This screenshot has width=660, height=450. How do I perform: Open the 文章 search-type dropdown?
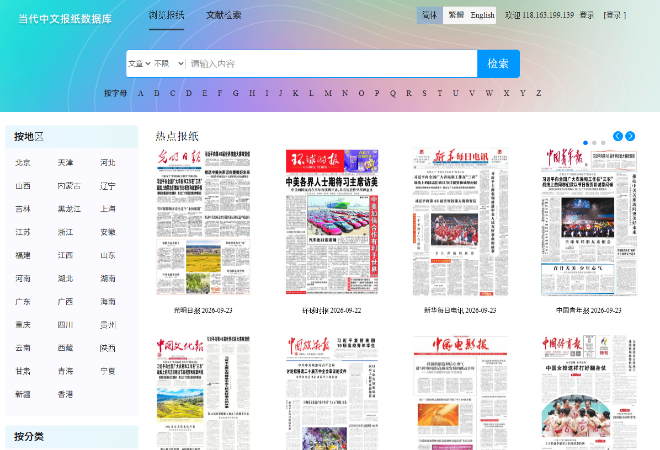(139, 64)
